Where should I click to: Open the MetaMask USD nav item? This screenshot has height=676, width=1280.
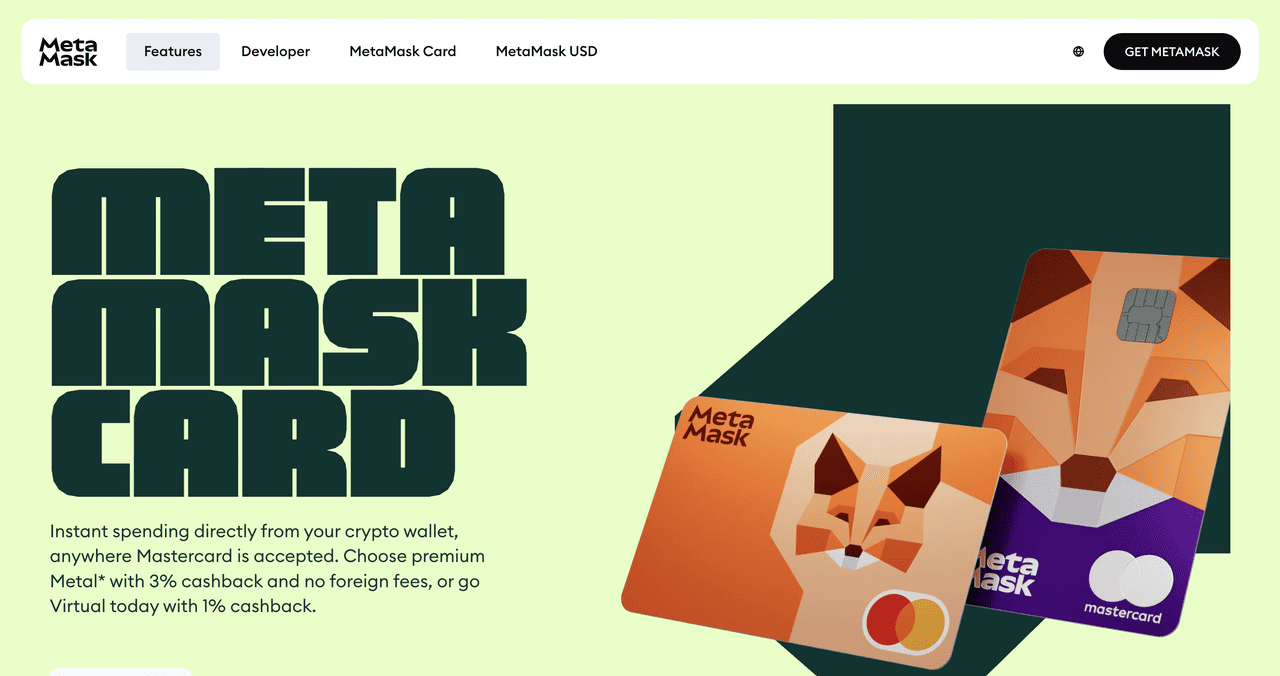click(547, 51)
